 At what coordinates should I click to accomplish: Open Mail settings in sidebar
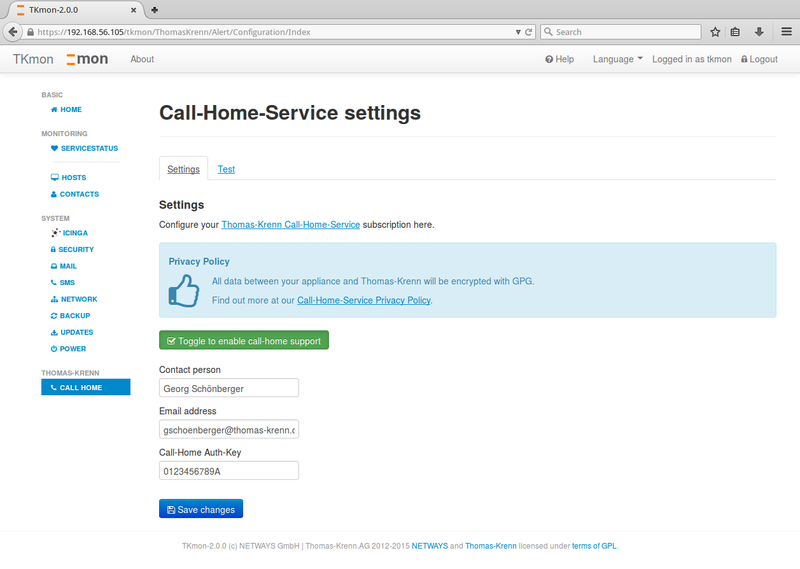[x=63, y=266]
